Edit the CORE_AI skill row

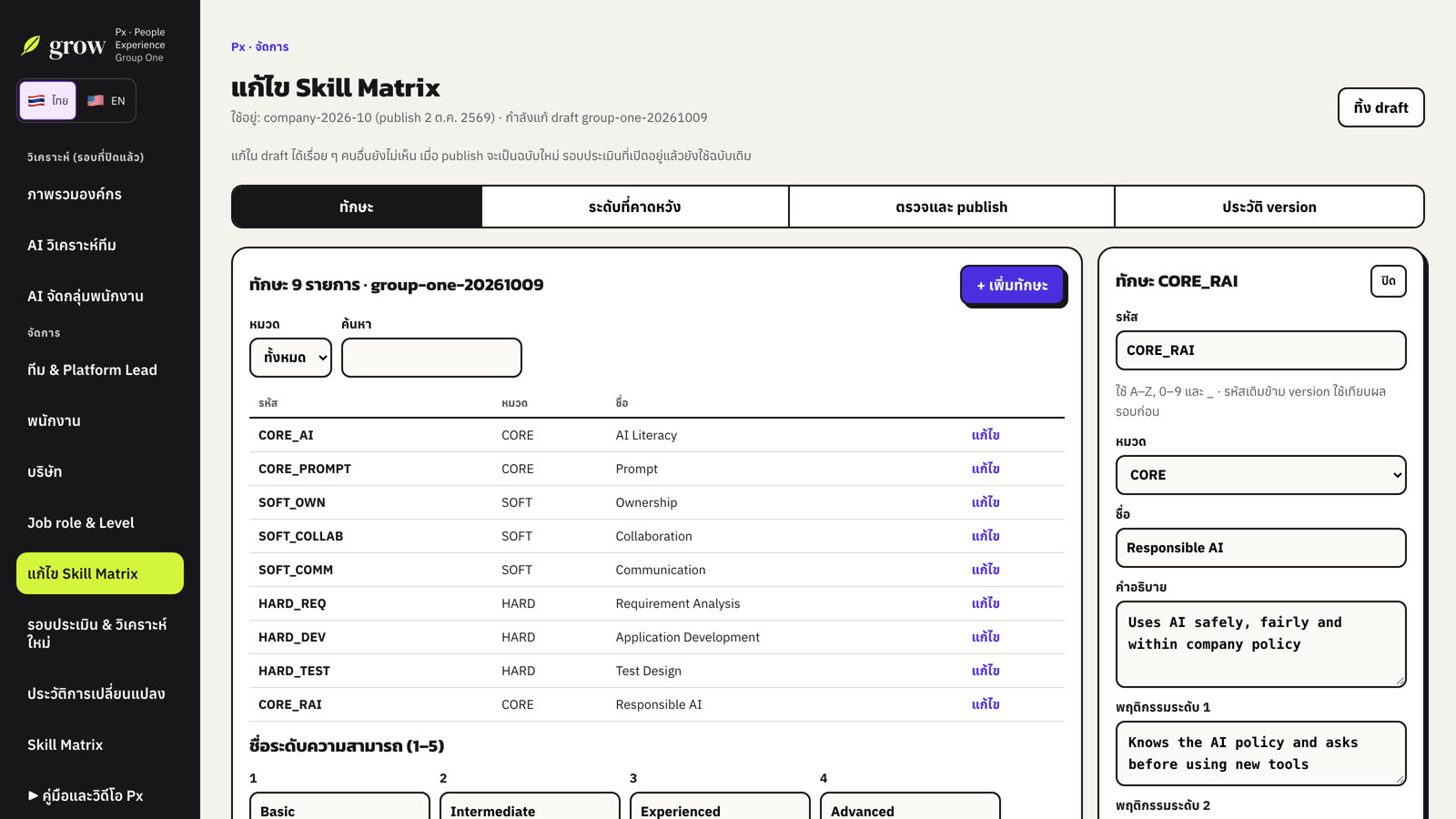point(986,435)
